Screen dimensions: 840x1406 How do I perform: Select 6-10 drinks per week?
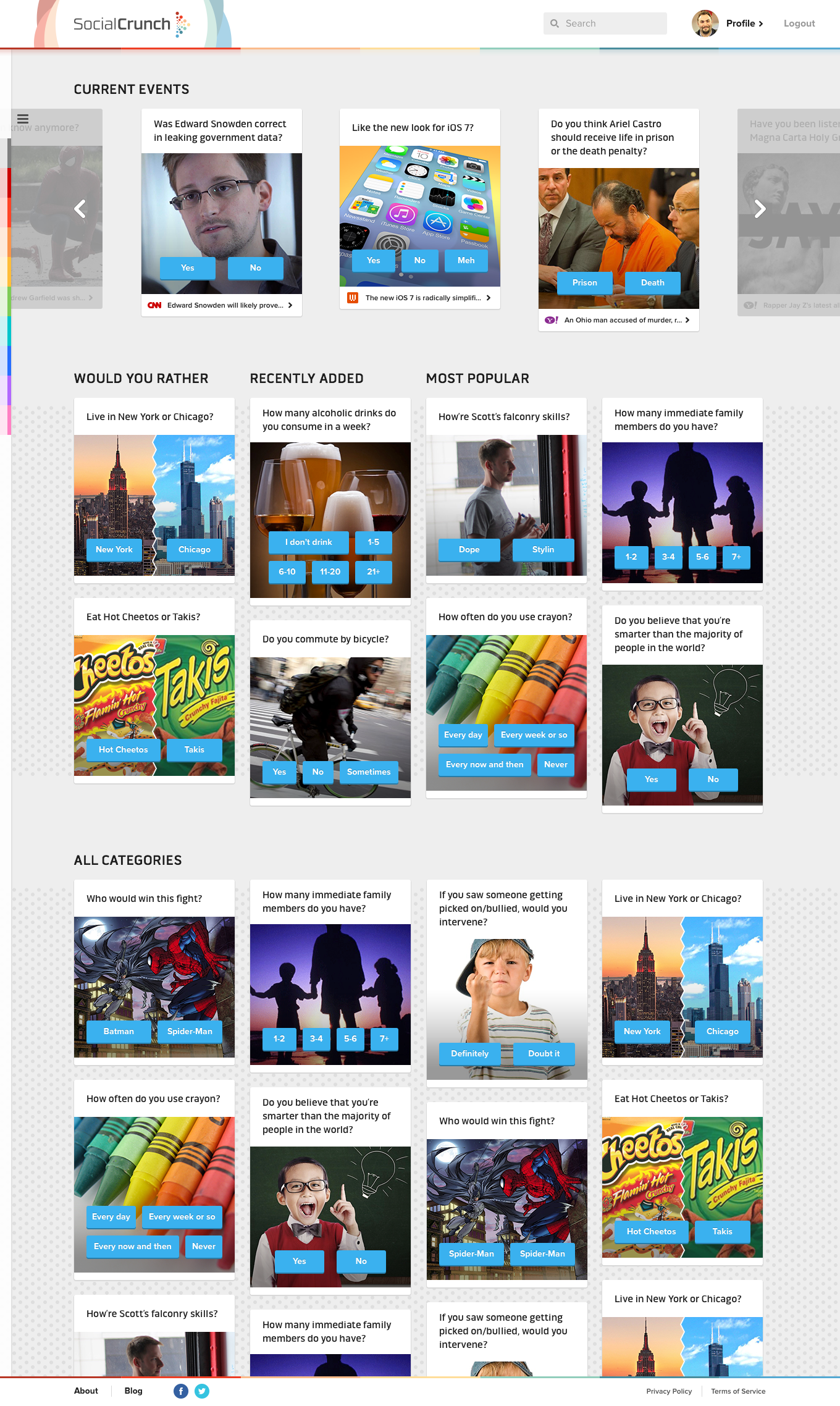[x=287, y=572]
